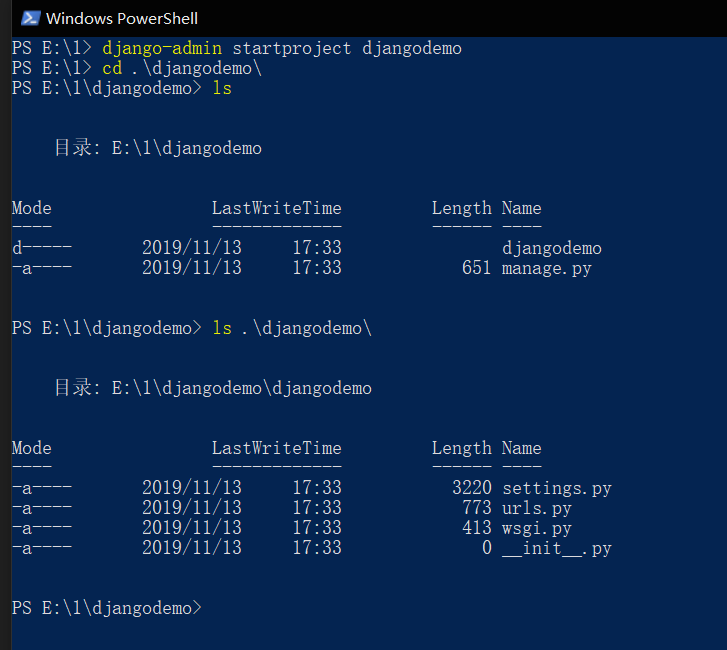727x650 pixels.
Task: Click the final empty PS E:\1\djangodemo> prompt
Action: click(x=107, y=608)
